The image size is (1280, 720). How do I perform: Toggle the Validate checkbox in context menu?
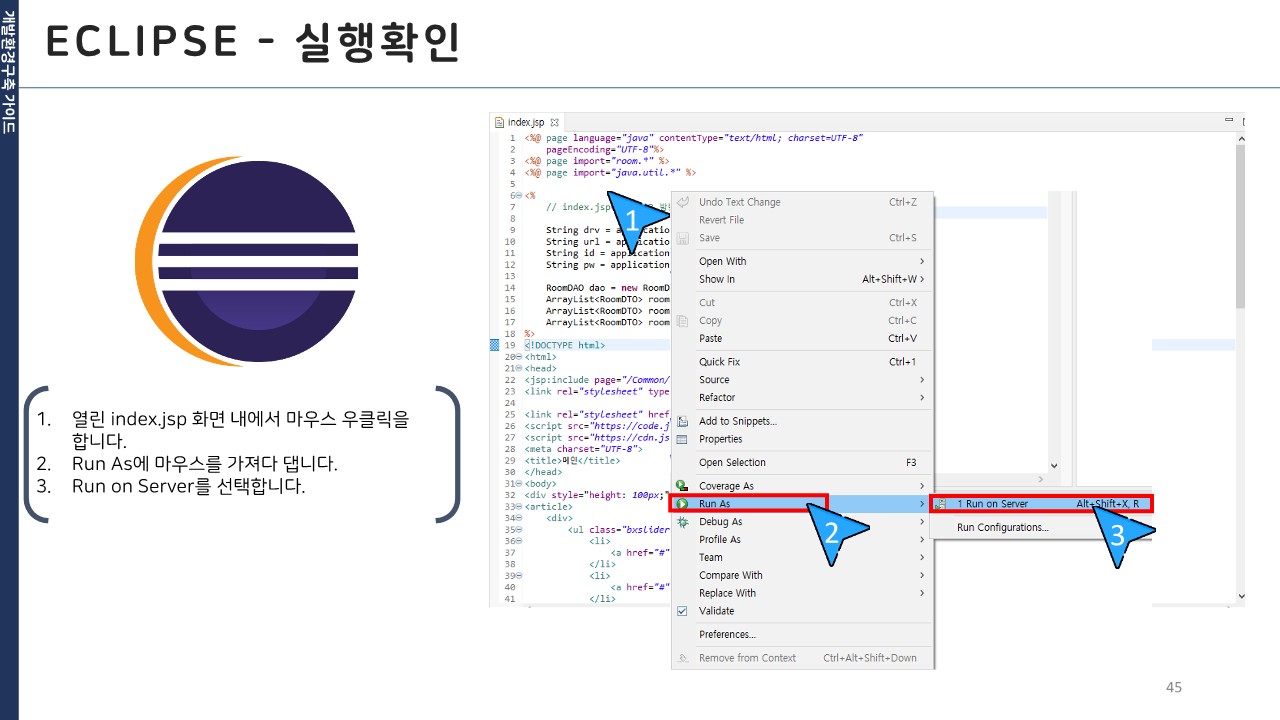click(683, 611)
